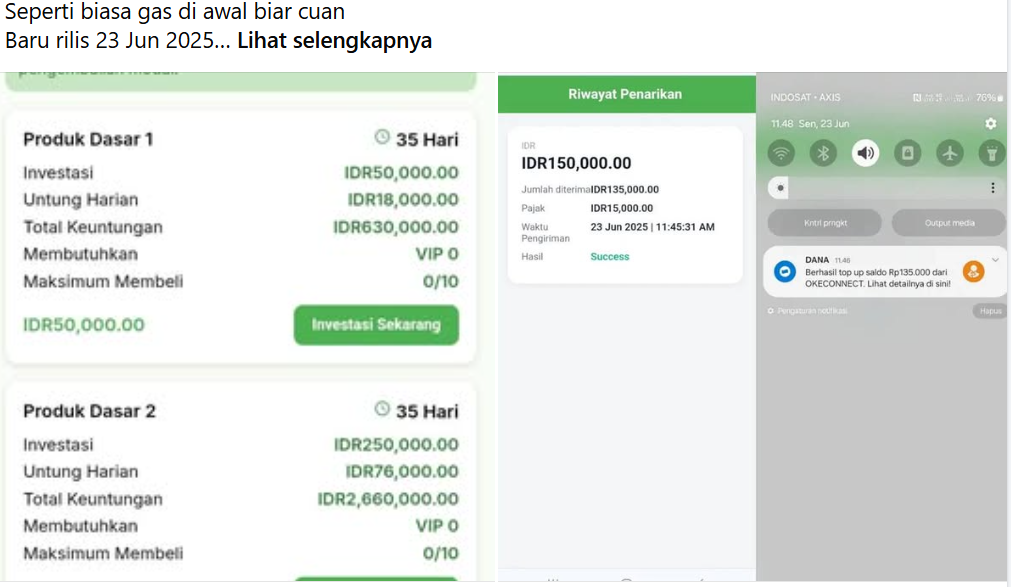Open the Output media panel

[x=948, y=222]
